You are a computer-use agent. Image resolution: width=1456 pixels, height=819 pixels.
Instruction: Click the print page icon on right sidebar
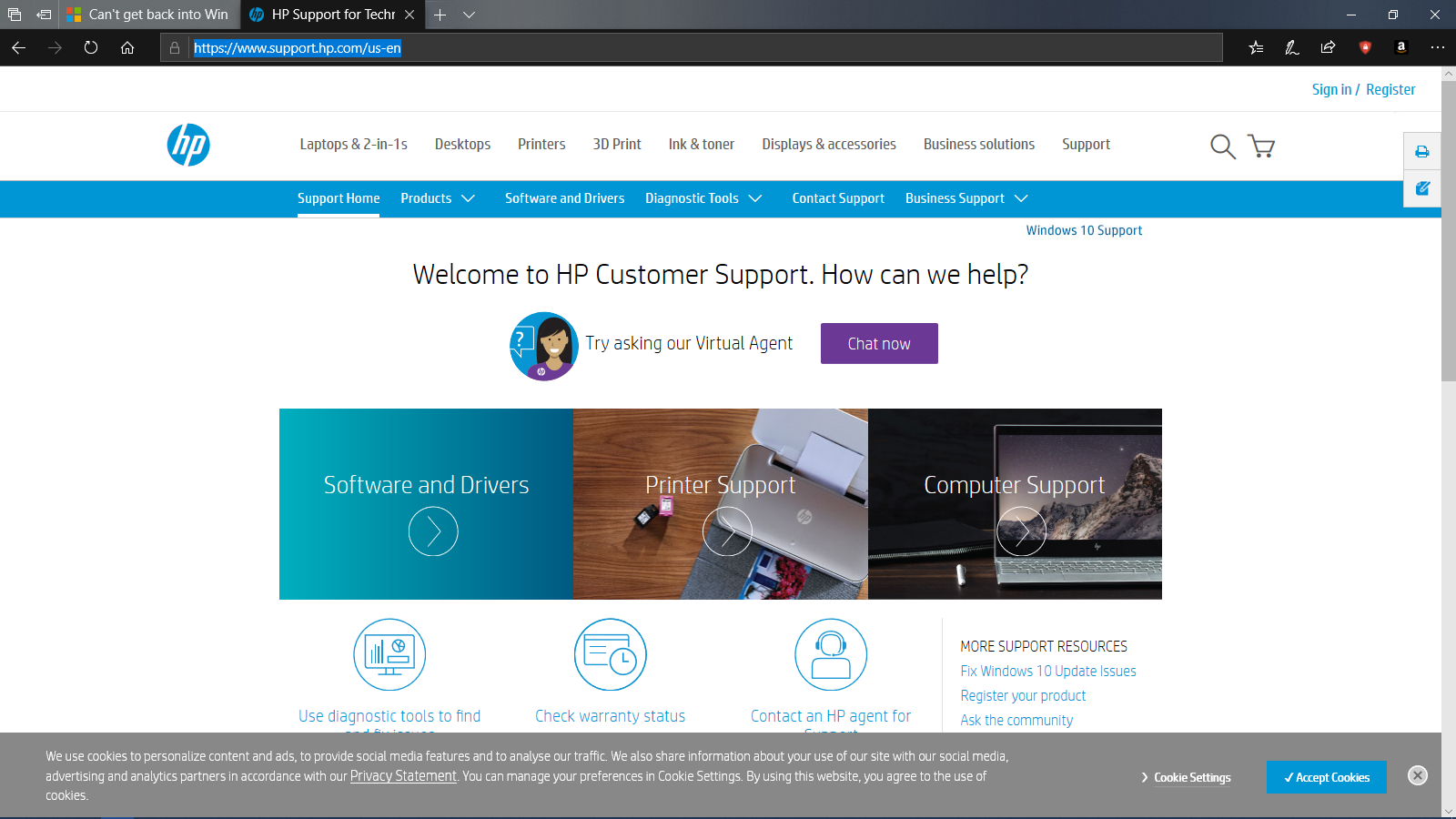tap(1422, 152)
